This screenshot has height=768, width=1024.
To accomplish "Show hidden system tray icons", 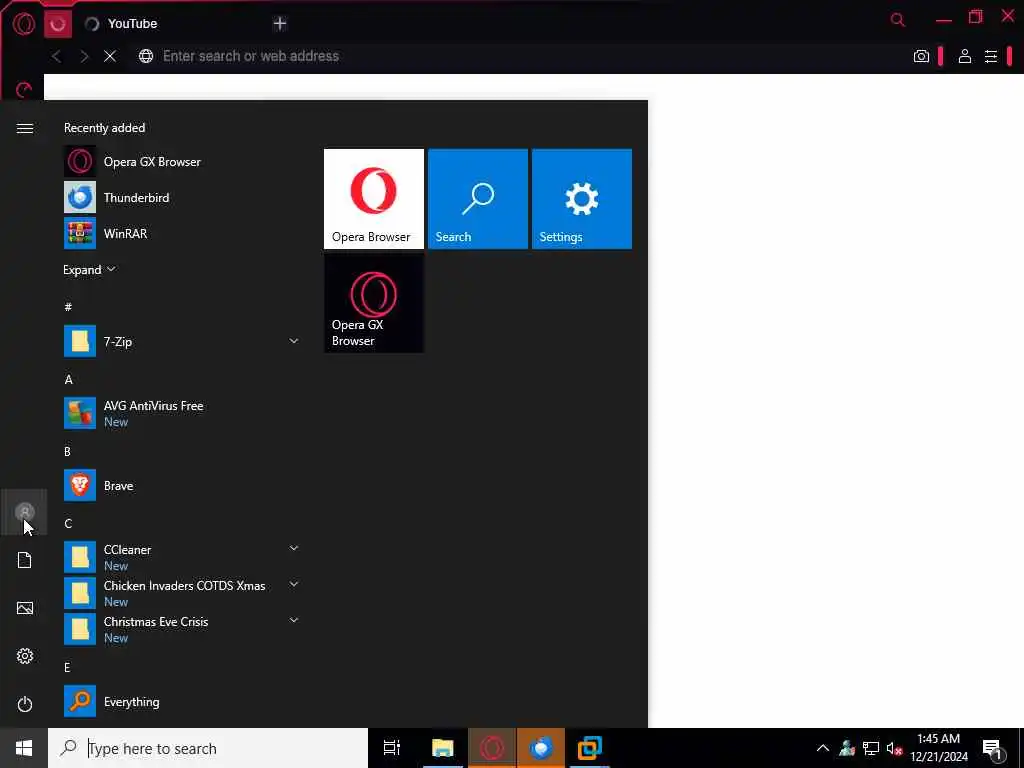I will 823,748.
